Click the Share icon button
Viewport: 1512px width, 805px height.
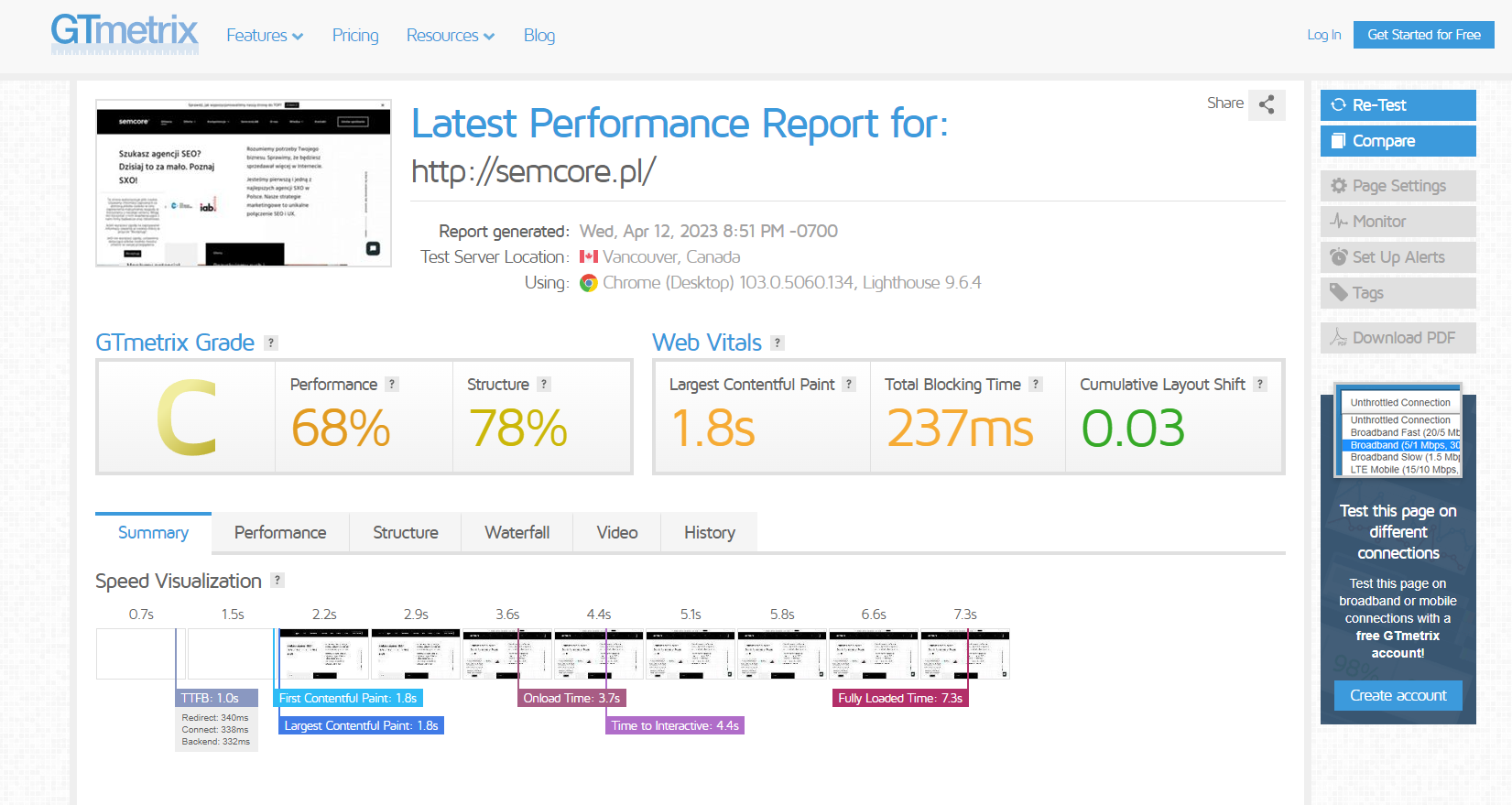[x=1267, y=104]
